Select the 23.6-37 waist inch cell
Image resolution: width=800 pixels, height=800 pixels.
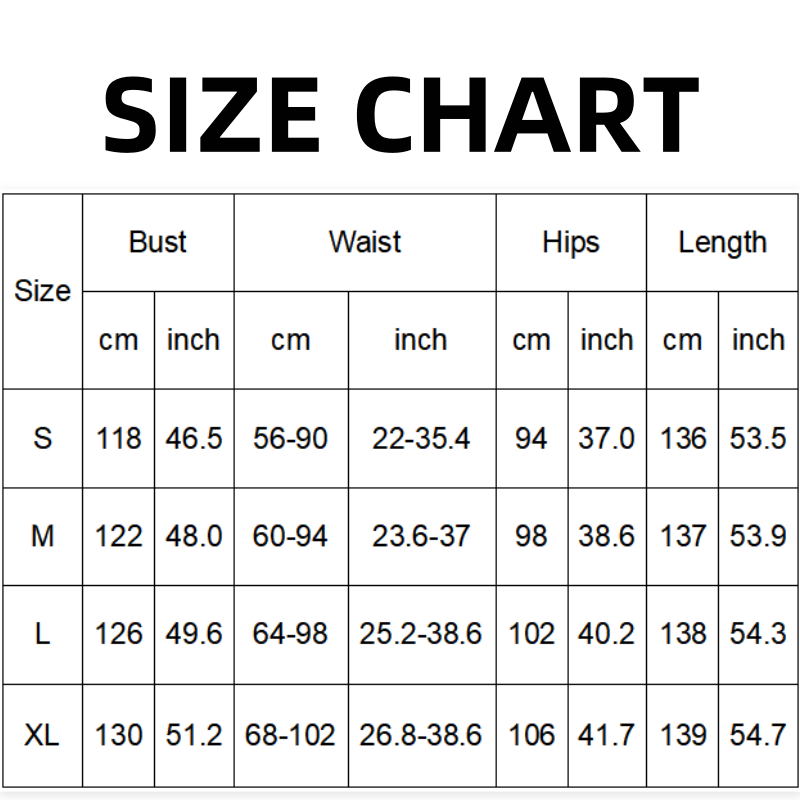[421, 536]
